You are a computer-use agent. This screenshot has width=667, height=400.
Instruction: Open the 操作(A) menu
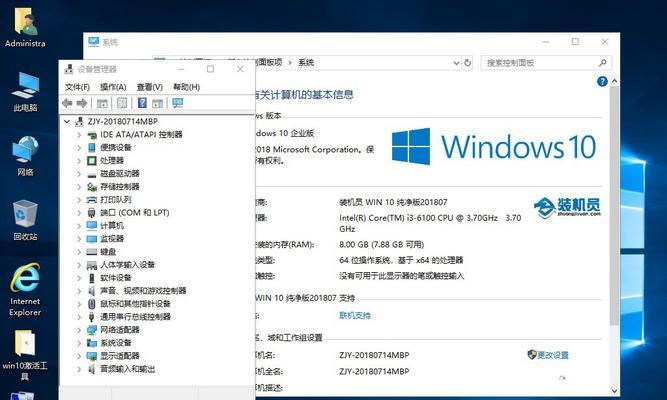click(113, 87)
